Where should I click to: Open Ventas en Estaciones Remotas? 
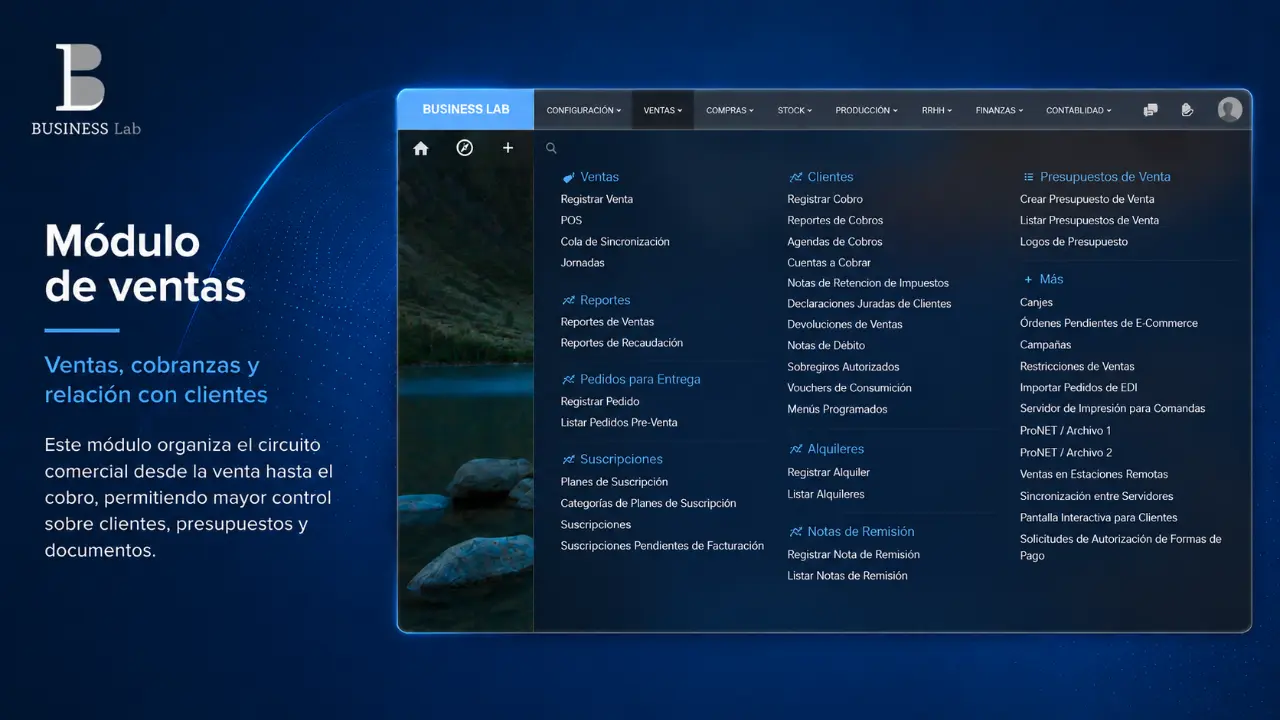[x=1094, y=474]
